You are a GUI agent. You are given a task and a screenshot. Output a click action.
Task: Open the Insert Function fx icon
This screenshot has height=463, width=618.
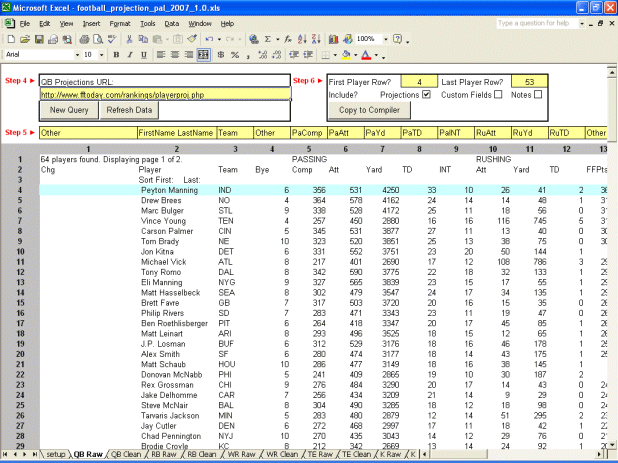pyautogui.click(x=288, y=39)
